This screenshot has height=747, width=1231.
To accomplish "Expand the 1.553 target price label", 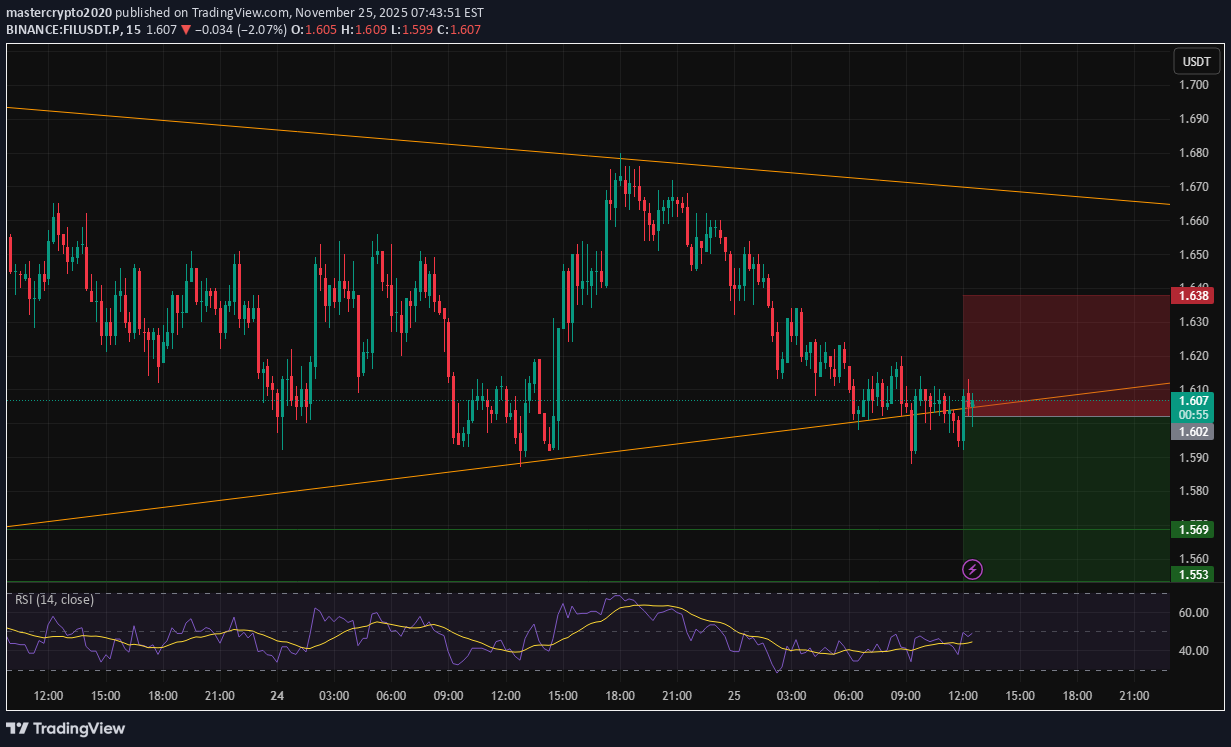I will coord(1193,574).
